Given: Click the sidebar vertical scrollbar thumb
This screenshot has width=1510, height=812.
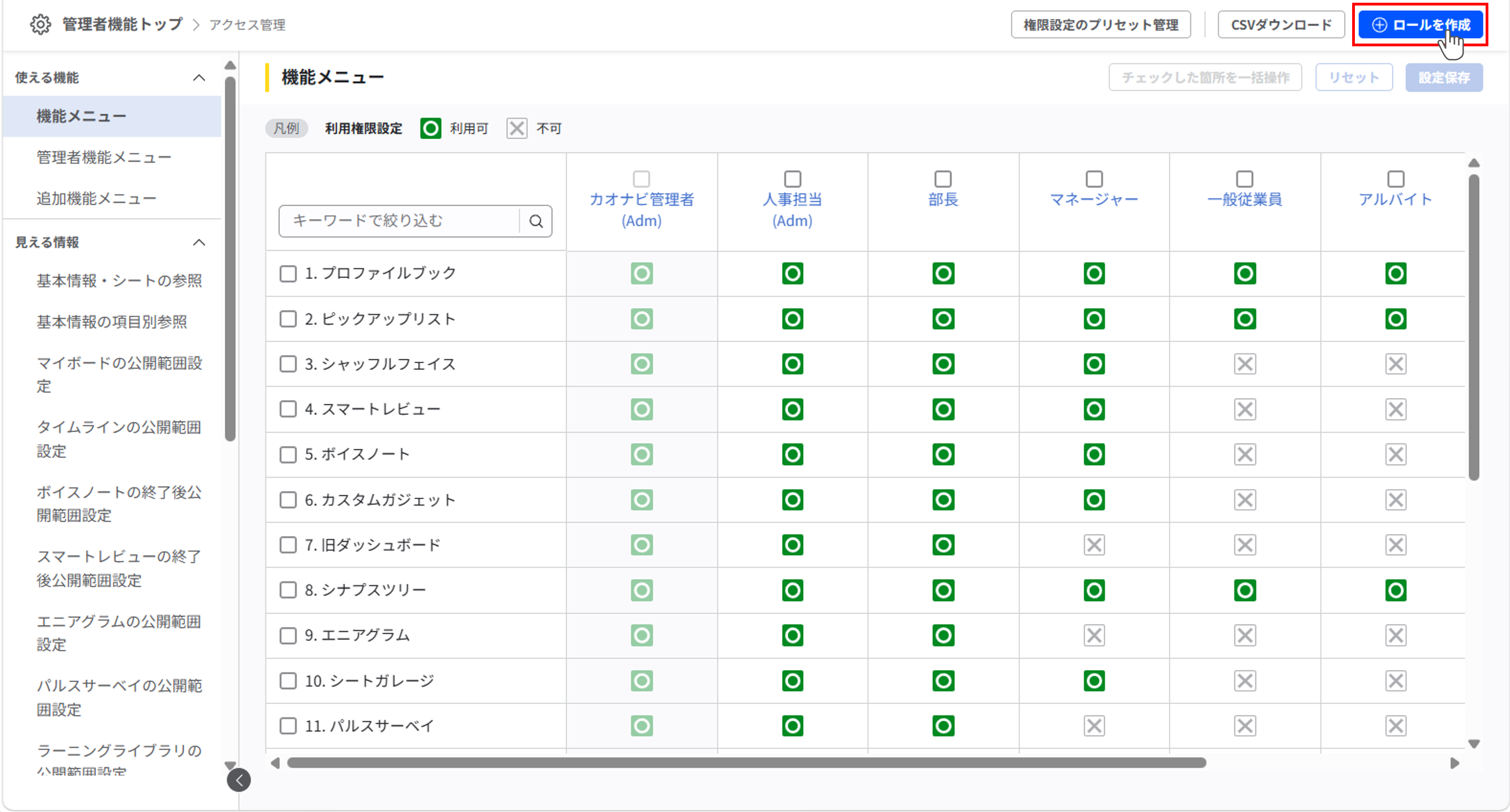Looking at the screenshot, I should [x=230, y=259].
